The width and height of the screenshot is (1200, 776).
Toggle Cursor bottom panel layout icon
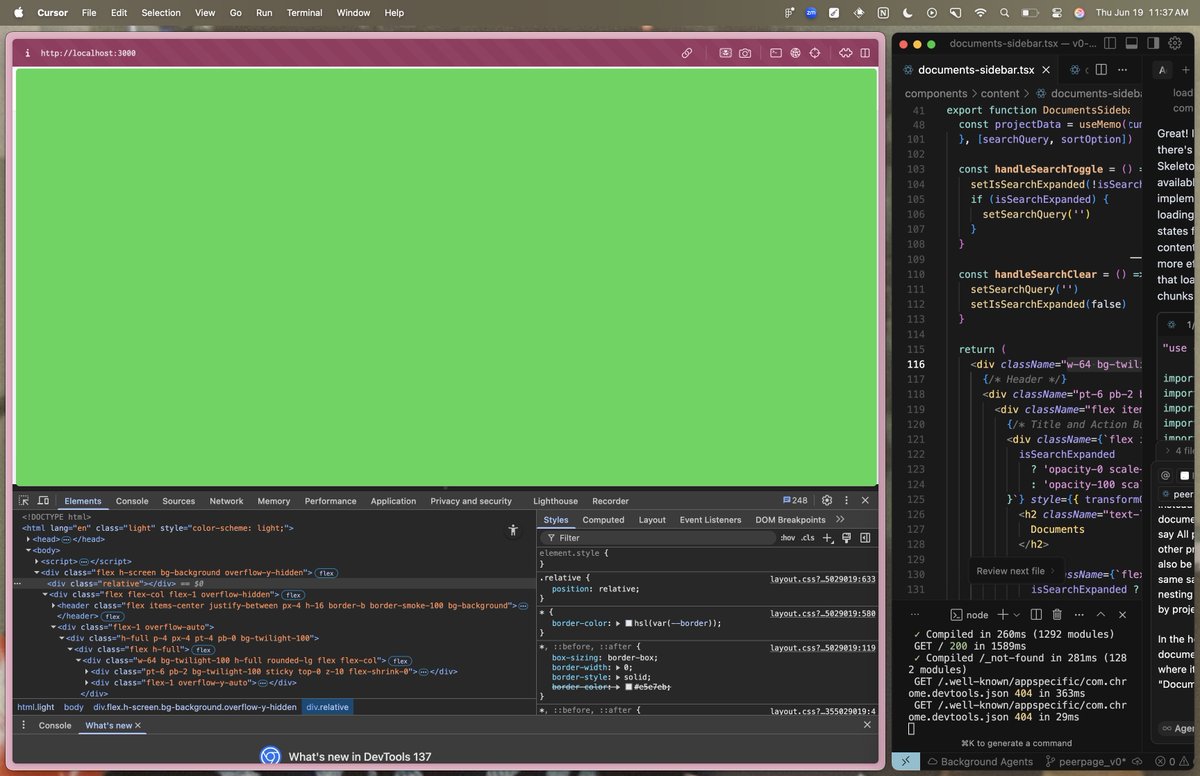(x=1131, y=43)
